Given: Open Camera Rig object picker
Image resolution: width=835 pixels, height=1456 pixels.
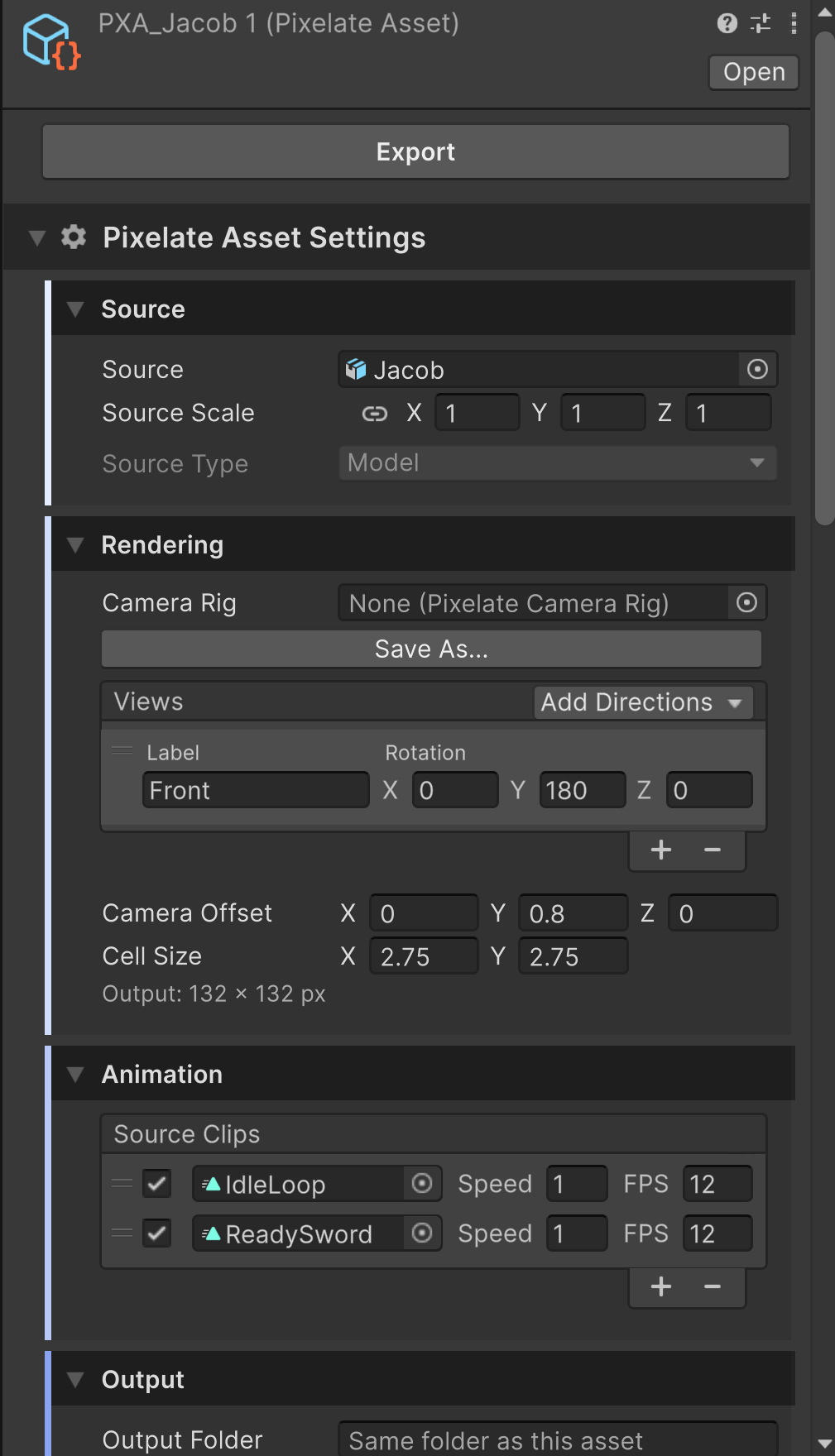Looking at the screenshot, I should pos(747,603).
